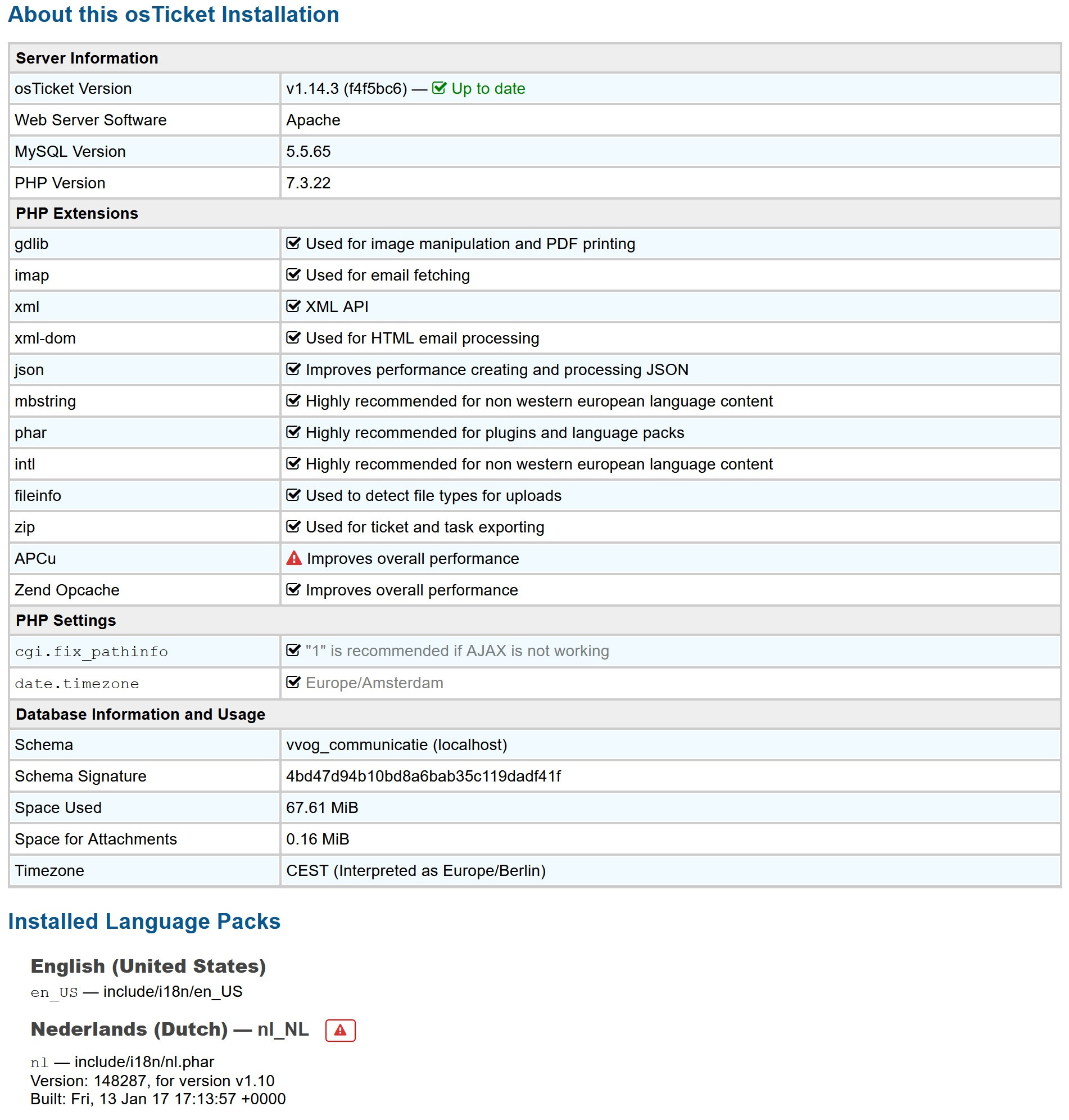
Task: Click the English (United States) language pack
Action: coord(148,966)
